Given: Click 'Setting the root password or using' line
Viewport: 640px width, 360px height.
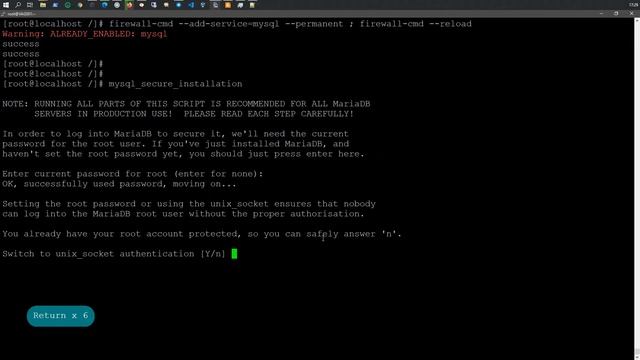Looking at the screenshot, I should point(189,204).
